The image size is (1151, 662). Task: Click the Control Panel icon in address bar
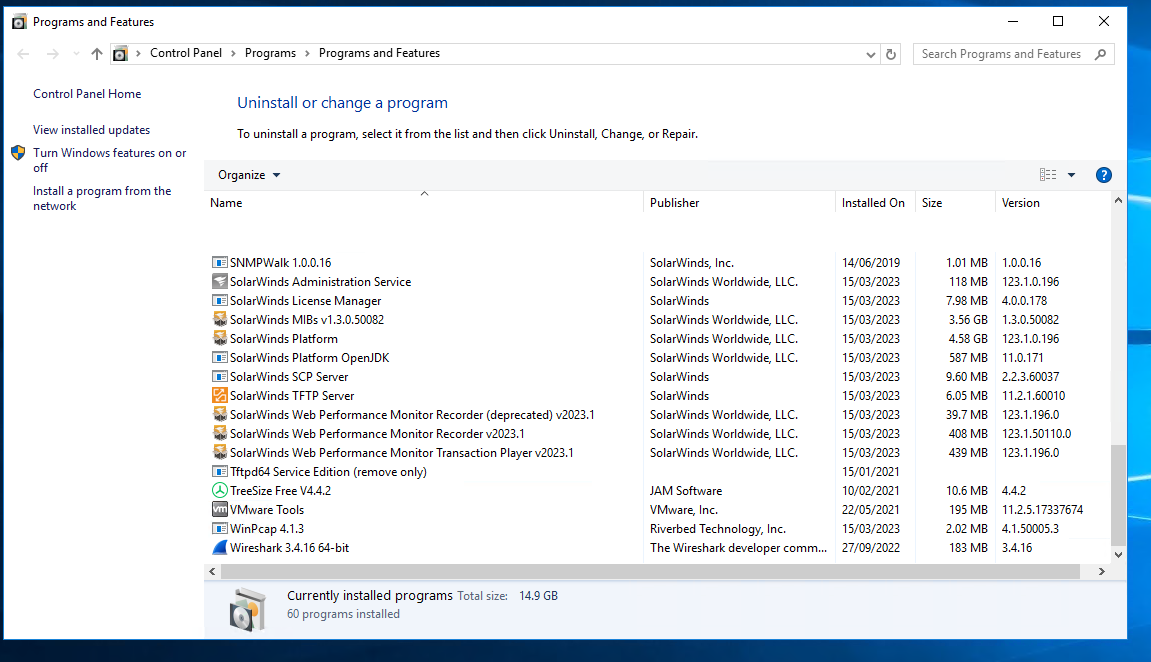tap(120, 54)
